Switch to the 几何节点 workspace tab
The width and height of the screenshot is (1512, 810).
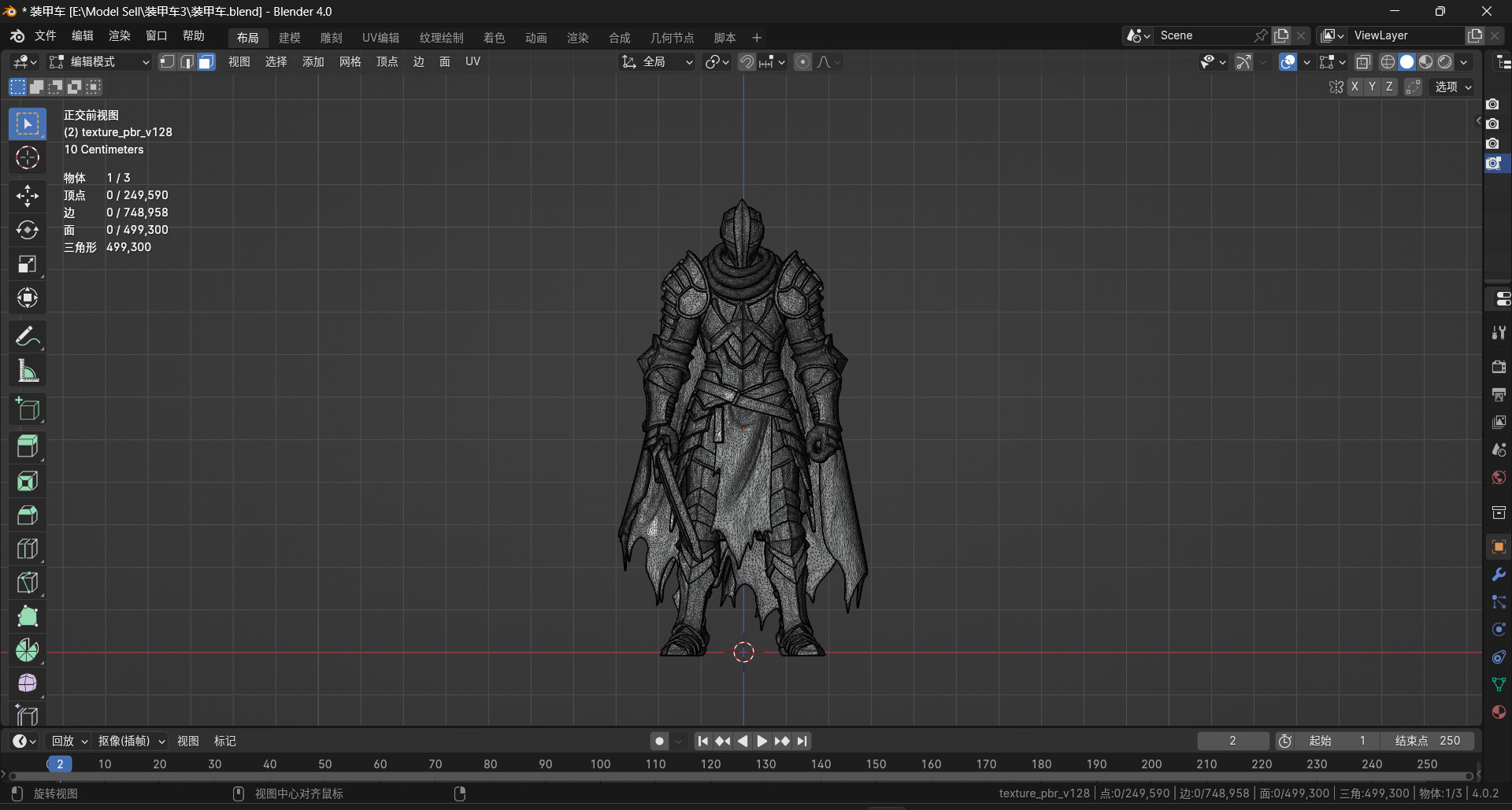tap(672, 38)
